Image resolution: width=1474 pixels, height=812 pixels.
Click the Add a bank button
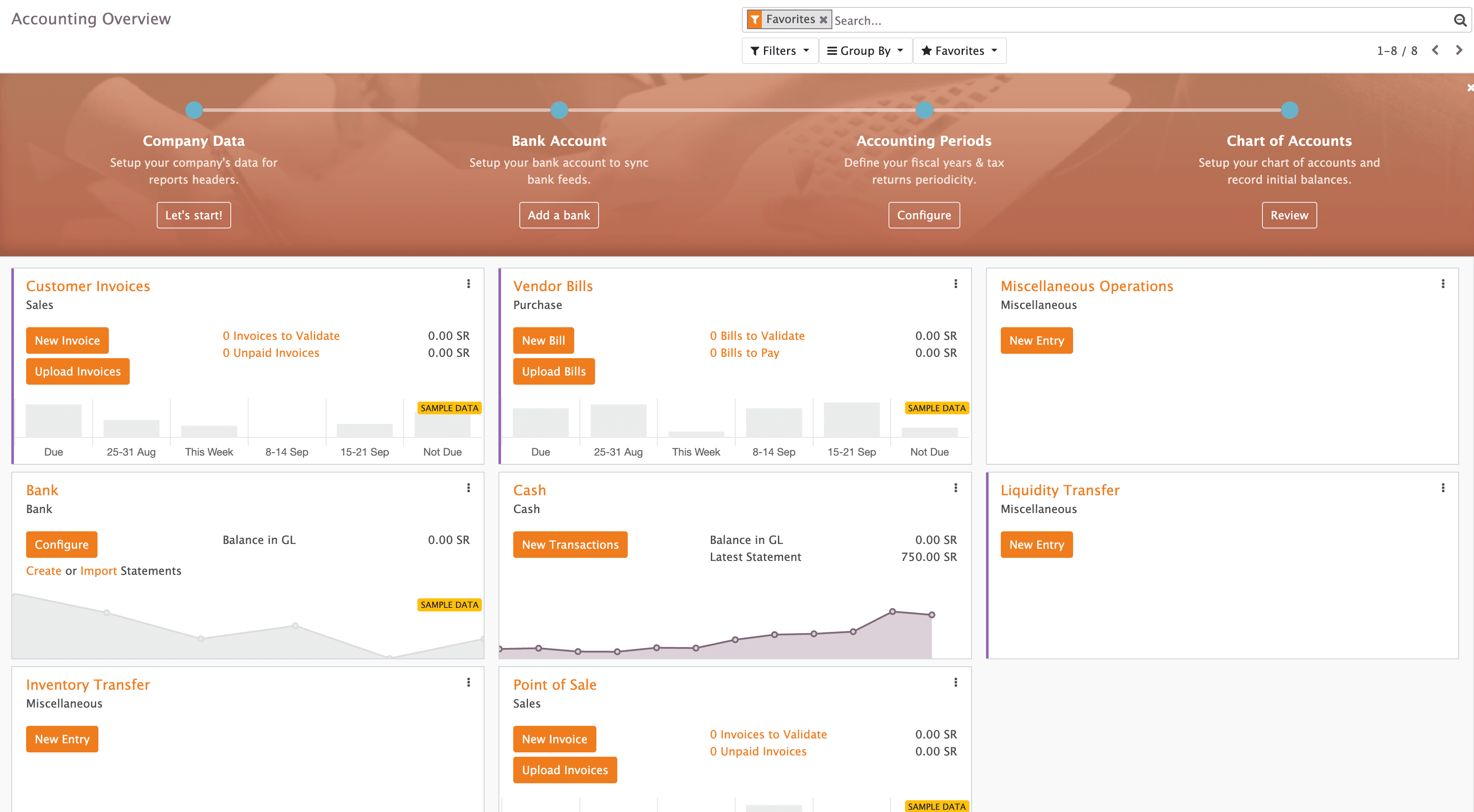click(x=559, y=215)
